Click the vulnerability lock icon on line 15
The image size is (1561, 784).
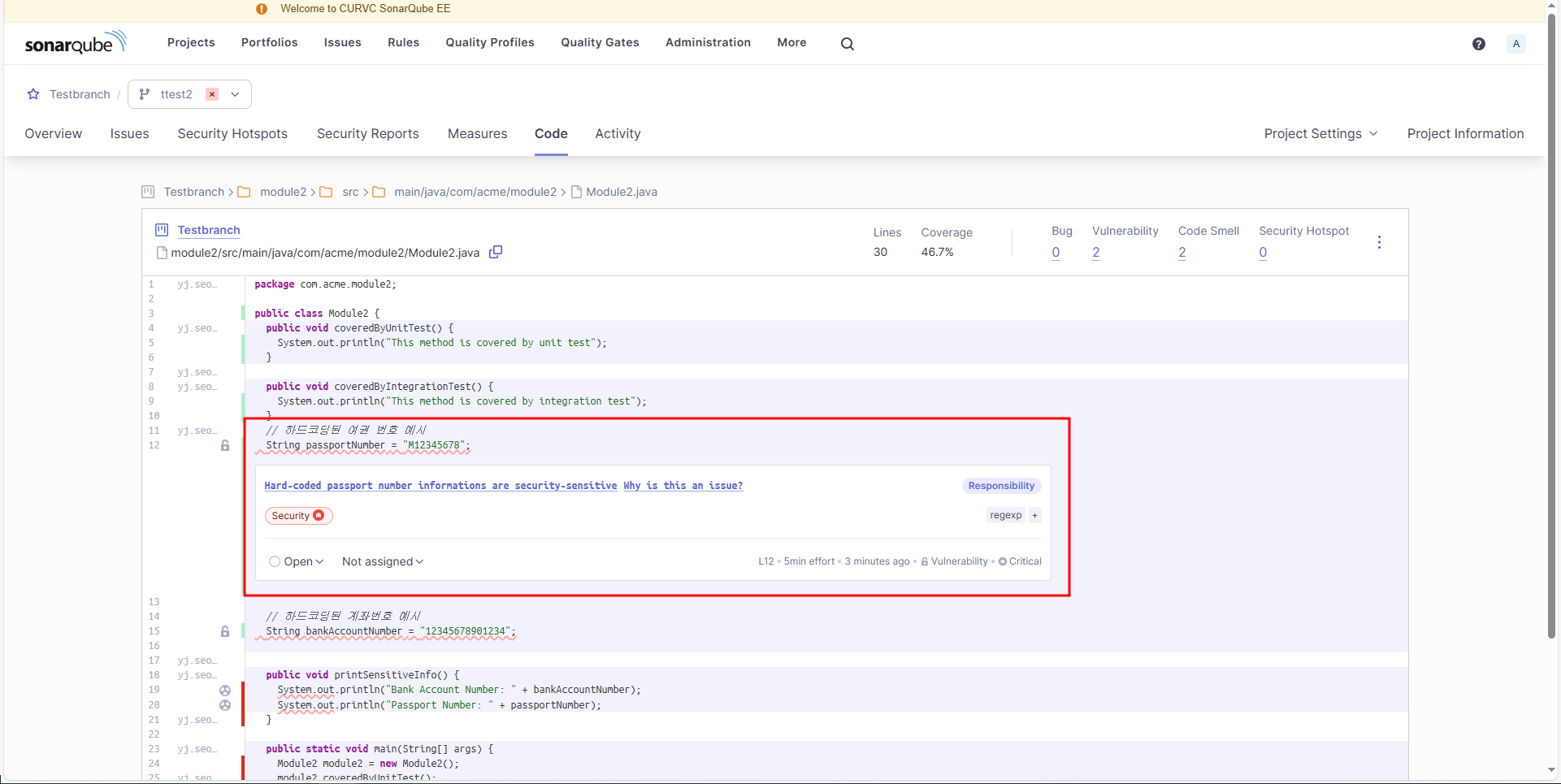click(225, 631)
